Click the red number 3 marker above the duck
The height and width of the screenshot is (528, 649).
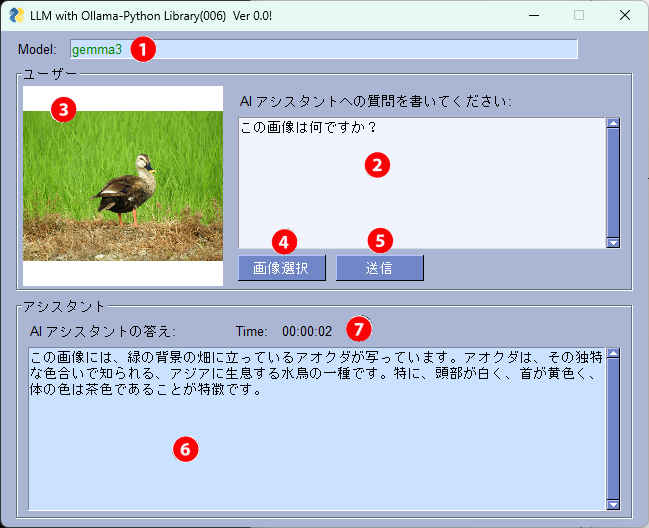click(63, 110)
